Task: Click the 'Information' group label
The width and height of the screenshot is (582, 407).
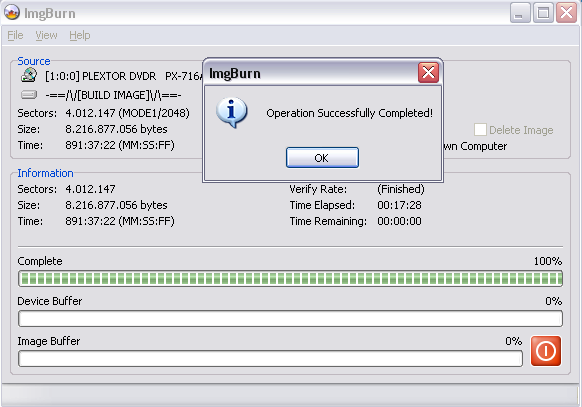Action: tap(45, 173)
